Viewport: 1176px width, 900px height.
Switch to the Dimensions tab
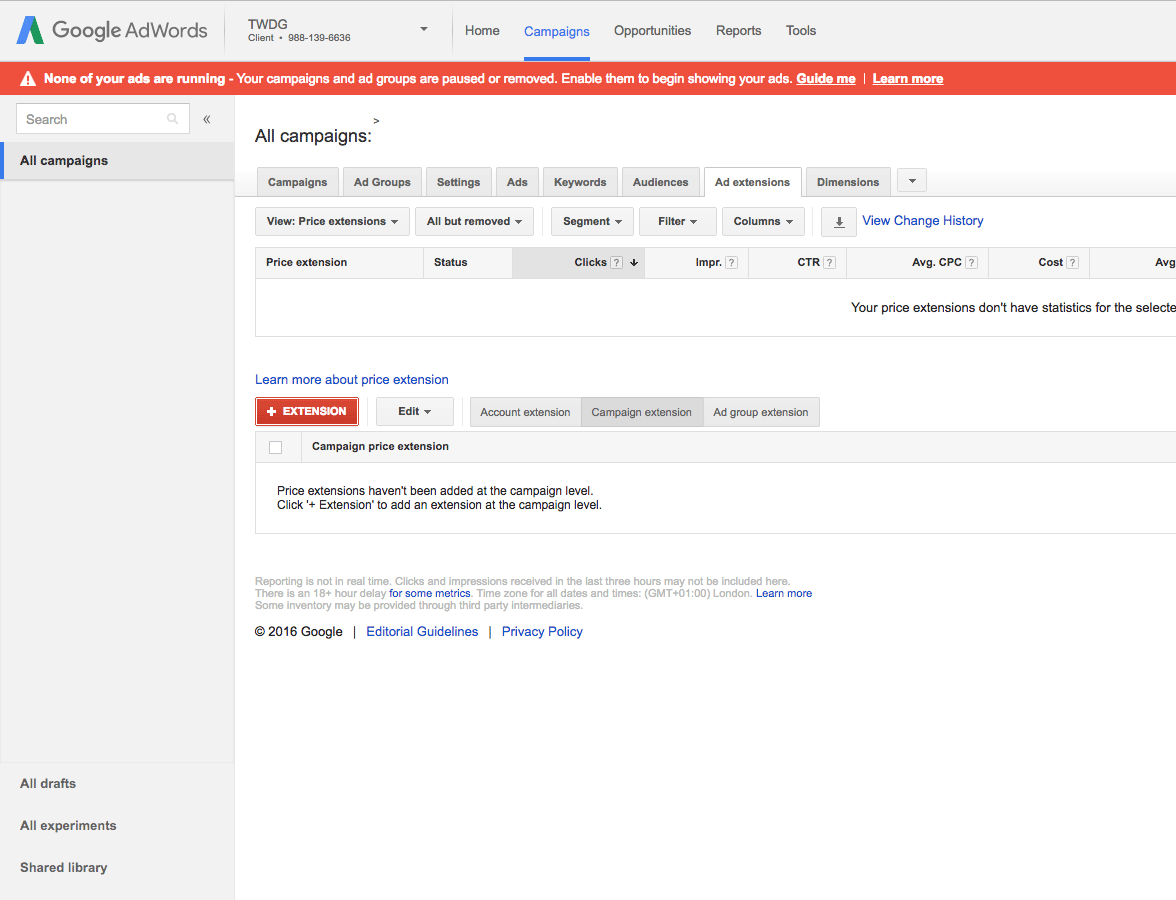(x=848, y=182)
